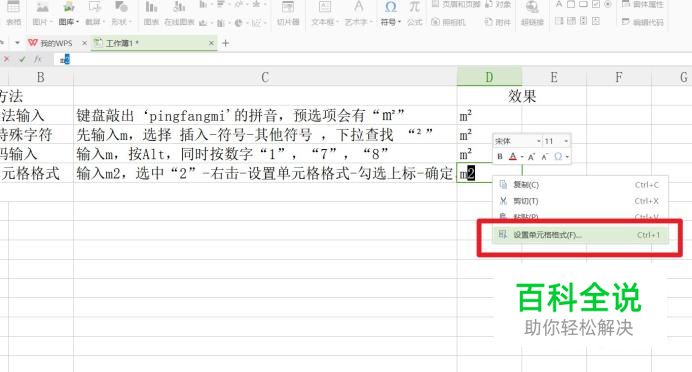Insert an option button form control
This screenshot has height=372, width=692.
point(608,4)
